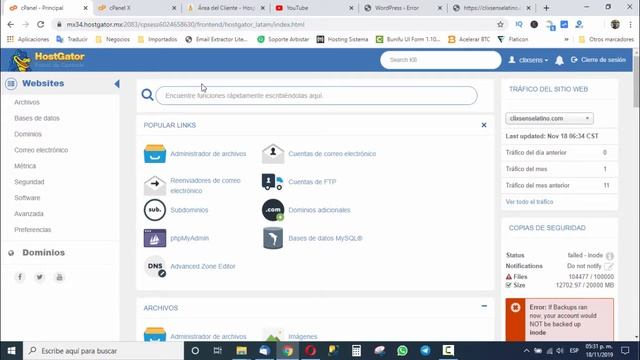Click the HostGator logo

click(48, 60)
